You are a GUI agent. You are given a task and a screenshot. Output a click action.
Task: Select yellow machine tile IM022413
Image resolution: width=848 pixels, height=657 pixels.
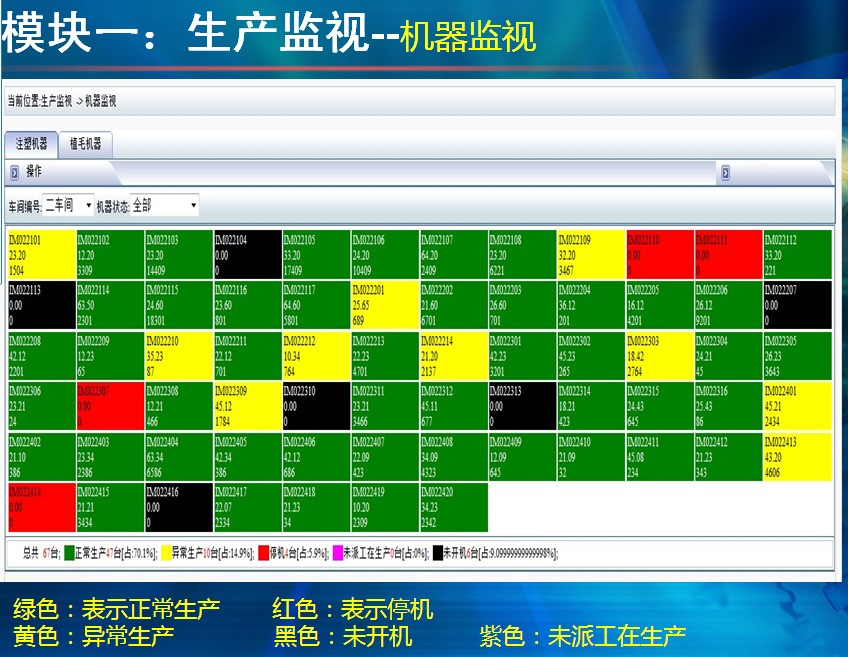click(797, 456)
